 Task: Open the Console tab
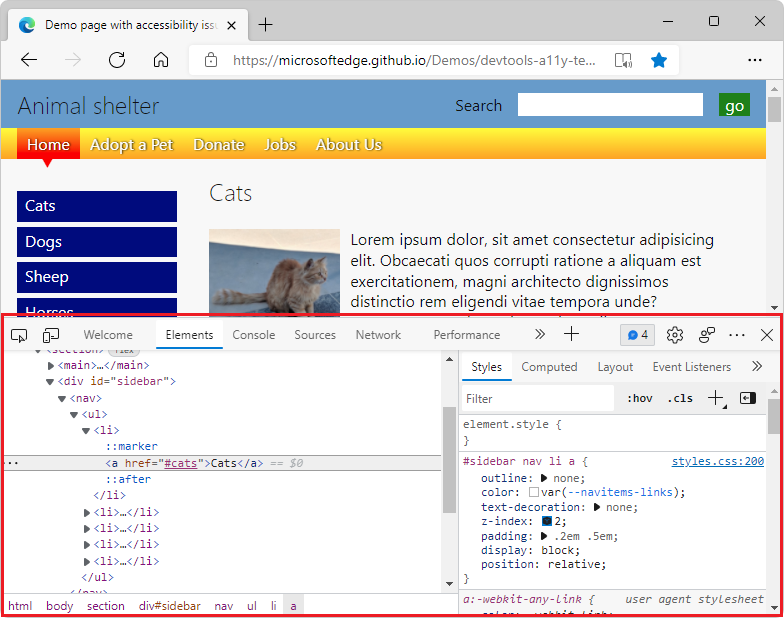point(254,335)
